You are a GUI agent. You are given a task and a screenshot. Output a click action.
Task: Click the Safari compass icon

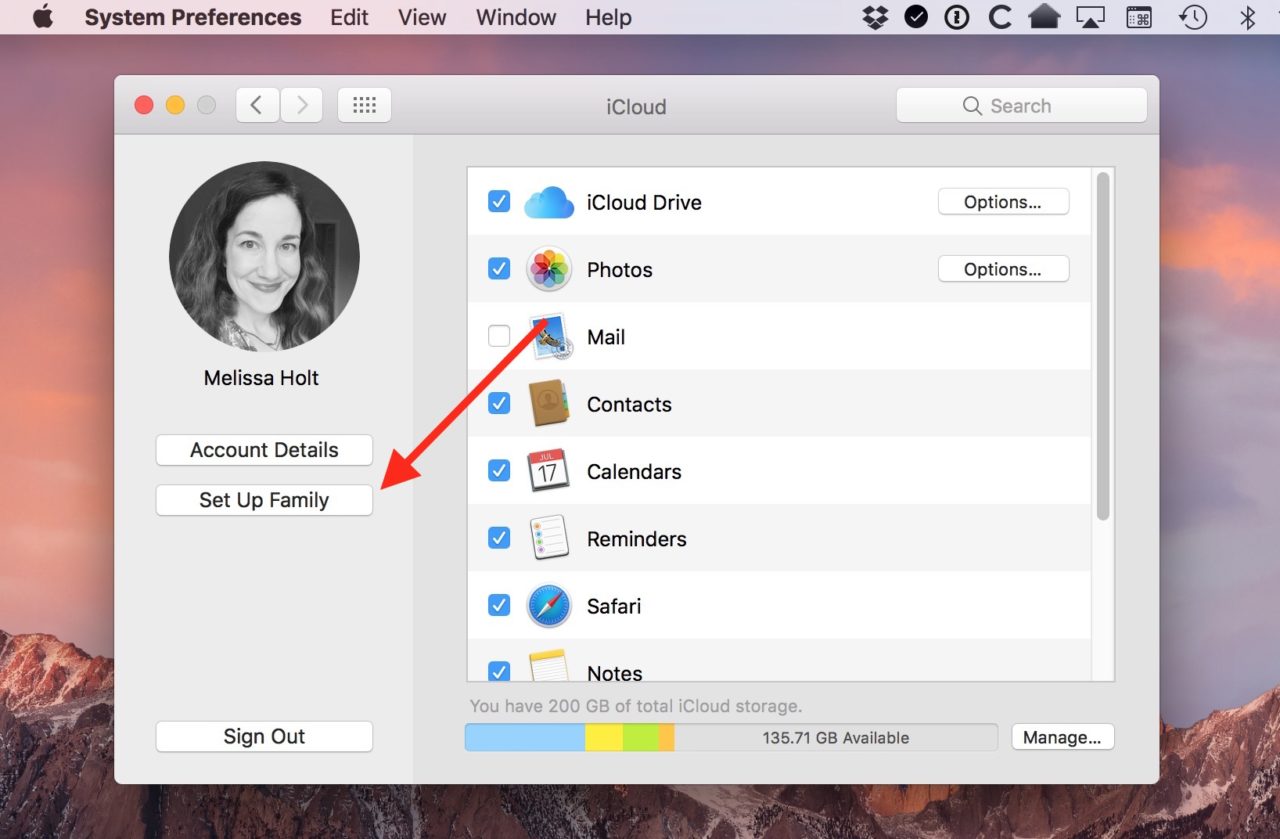click(549, 606)
